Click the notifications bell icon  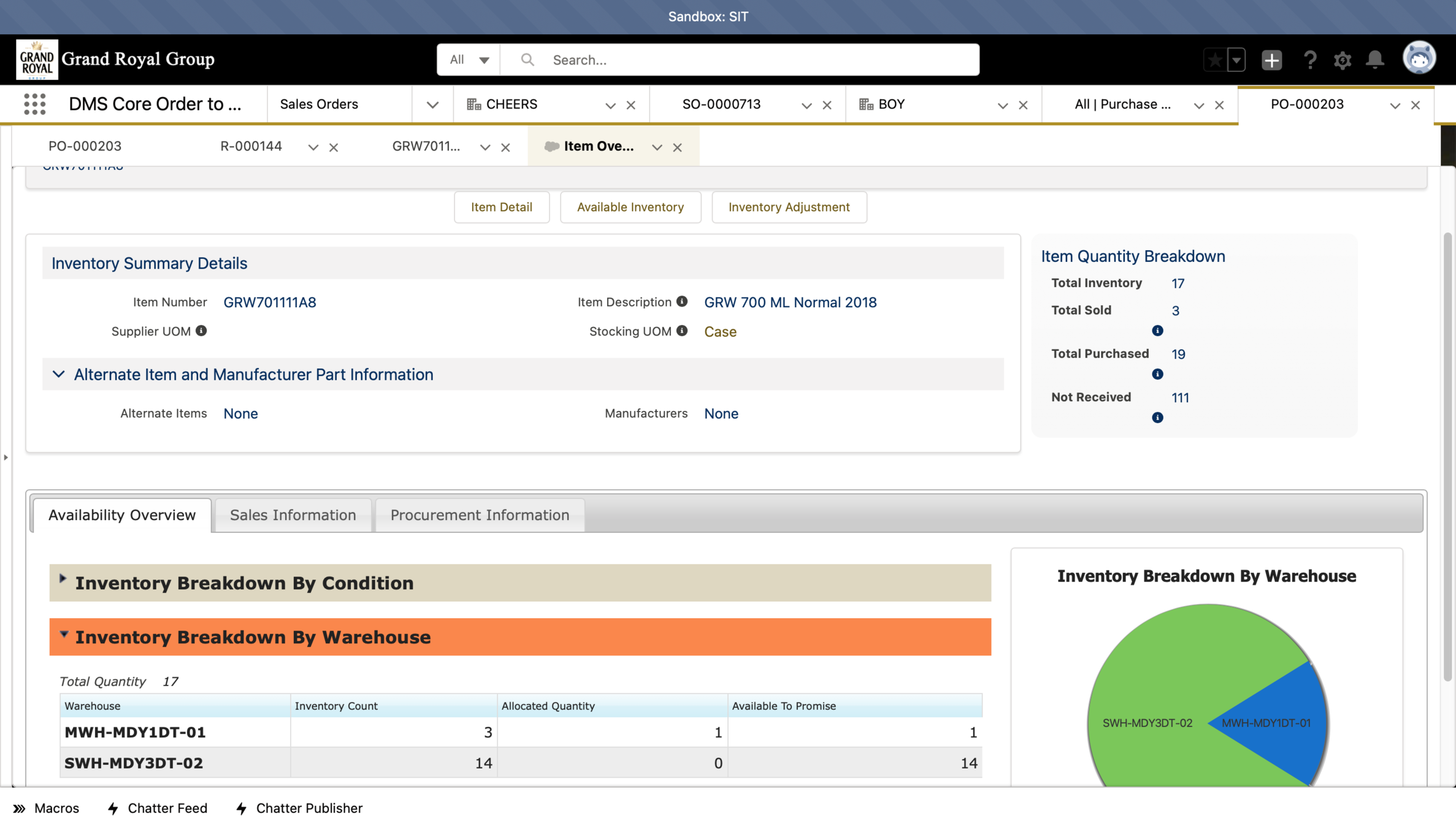click(x=1375, y=59)
